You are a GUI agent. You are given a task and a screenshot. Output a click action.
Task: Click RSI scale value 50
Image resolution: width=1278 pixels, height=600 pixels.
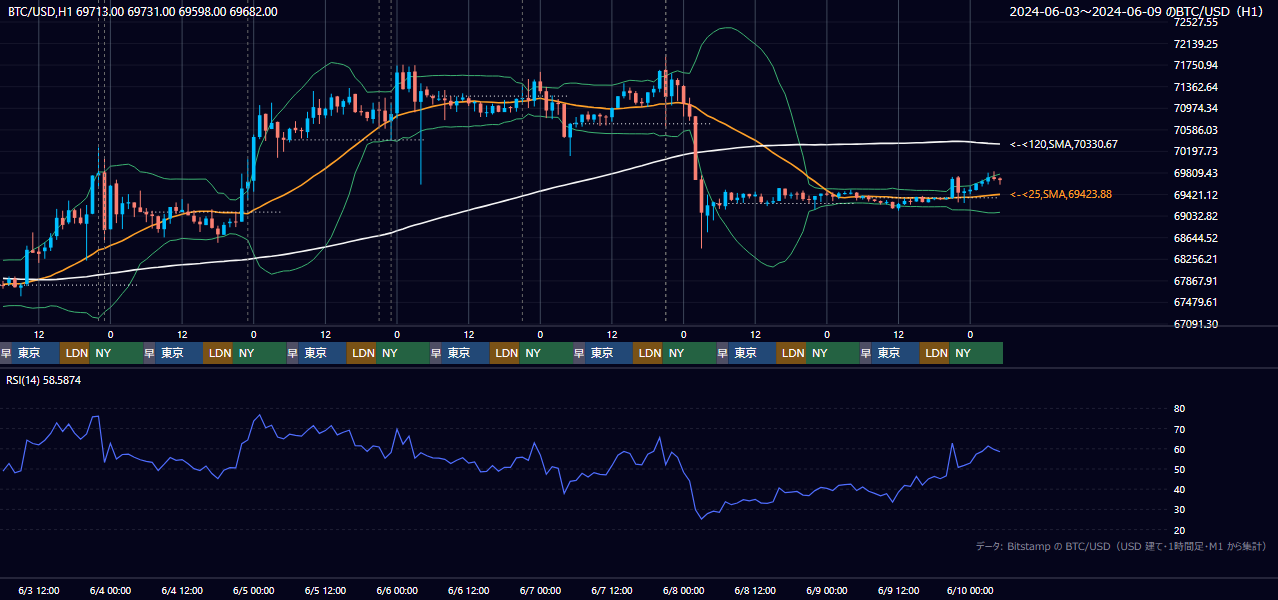[x=1180, y=469]
